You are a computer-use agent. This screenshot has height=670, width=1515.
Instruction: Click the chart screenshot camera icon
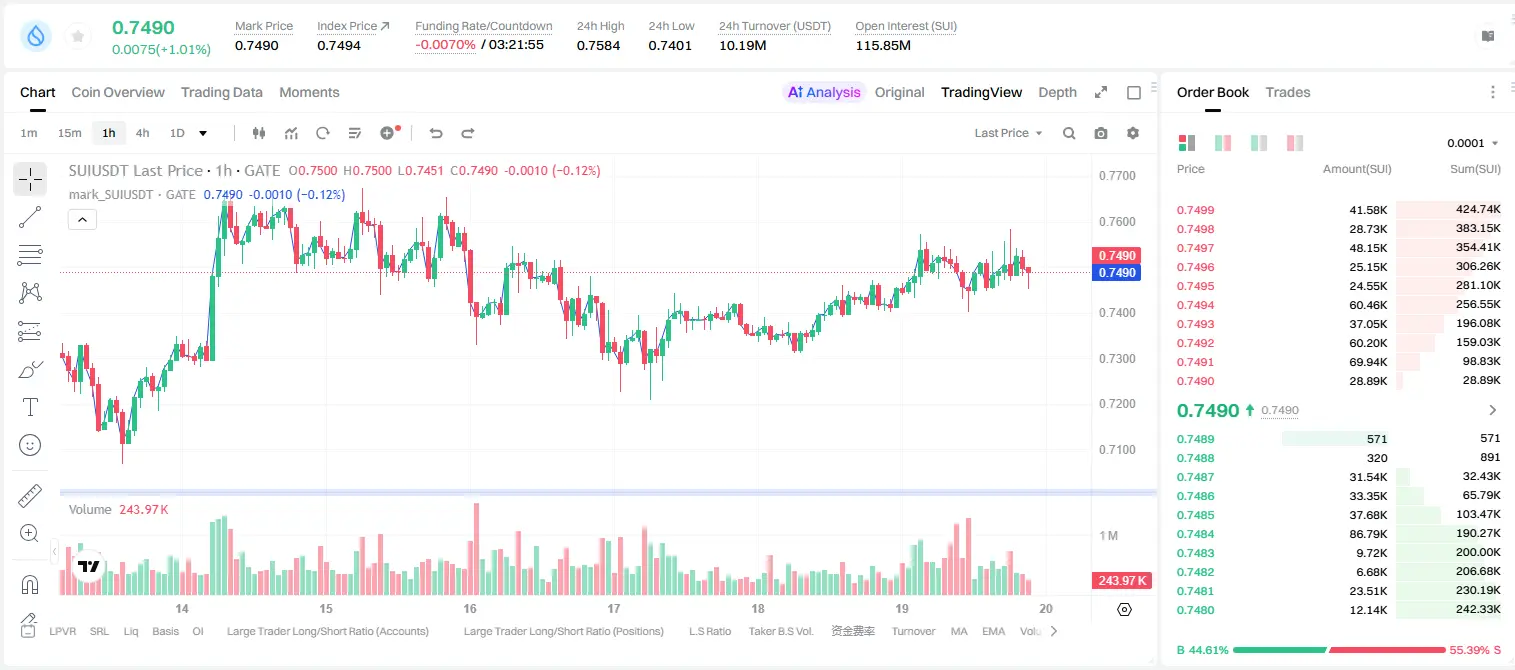click(1101, 133)
